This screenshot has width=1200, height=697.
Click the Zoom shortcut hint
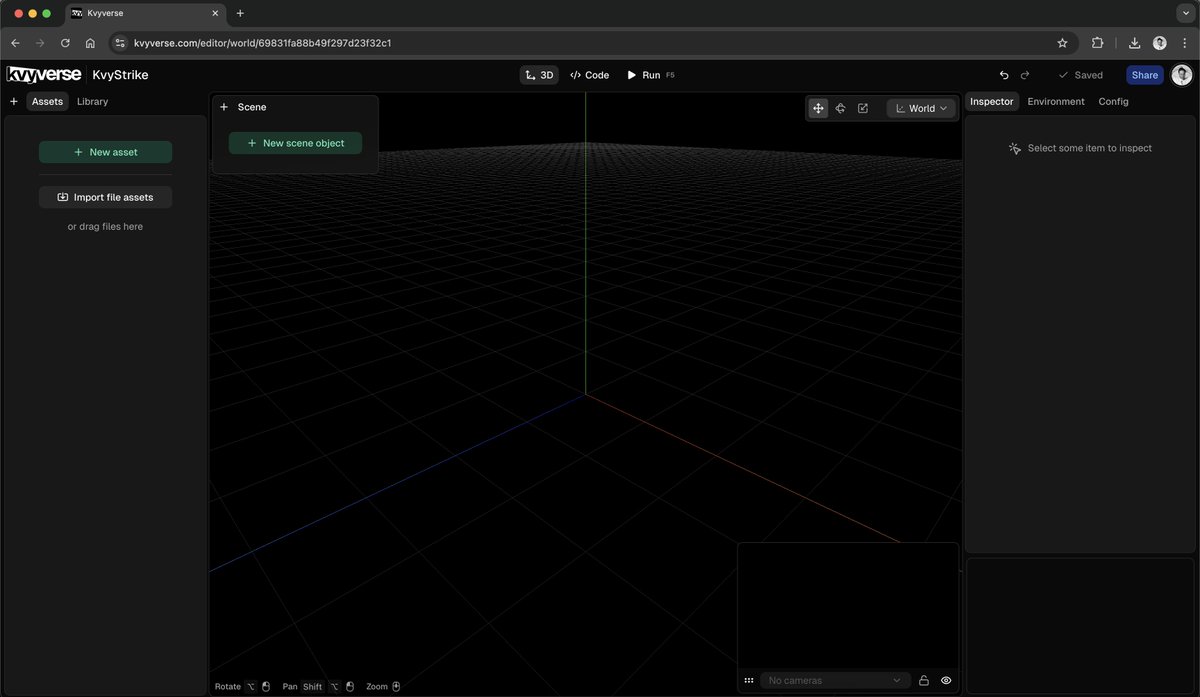[383, 686]
